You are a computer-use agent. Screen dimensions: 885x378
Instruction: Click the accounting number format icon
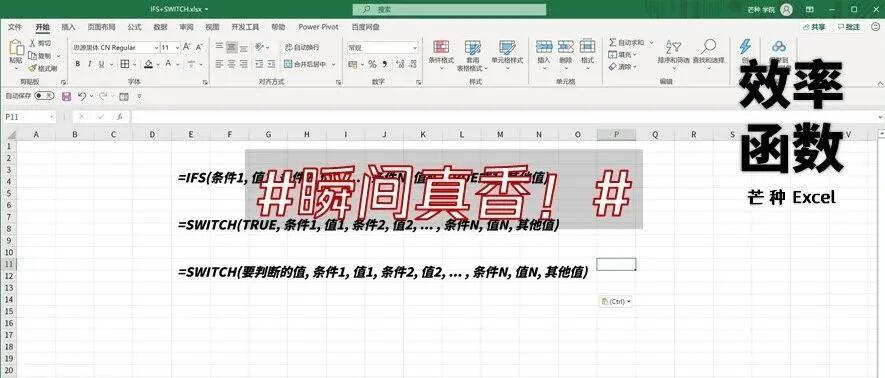[353, 64]
